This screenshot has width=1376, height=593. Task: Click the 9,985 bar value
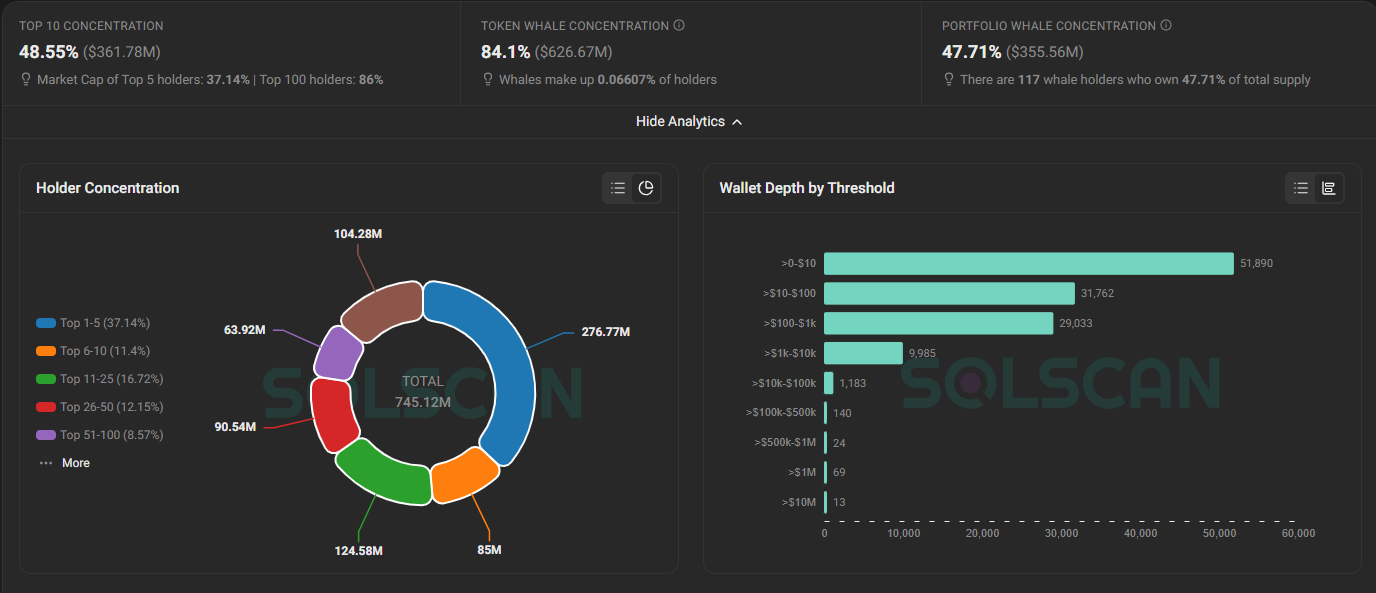[x=923, y=353]
